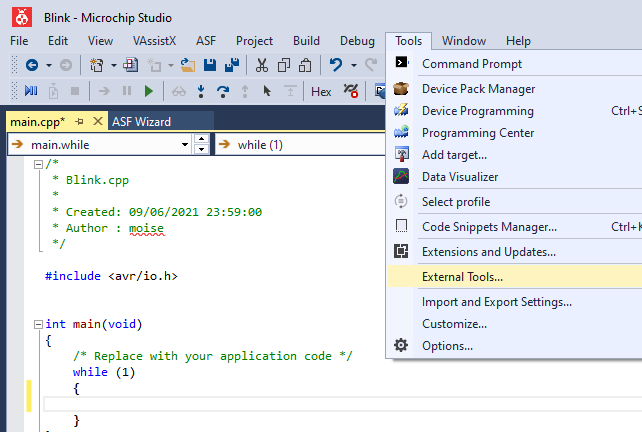The height and width of the screenshot is (432, 642).
Task: Click the Save All icon
Action: (x=232, y=65)
